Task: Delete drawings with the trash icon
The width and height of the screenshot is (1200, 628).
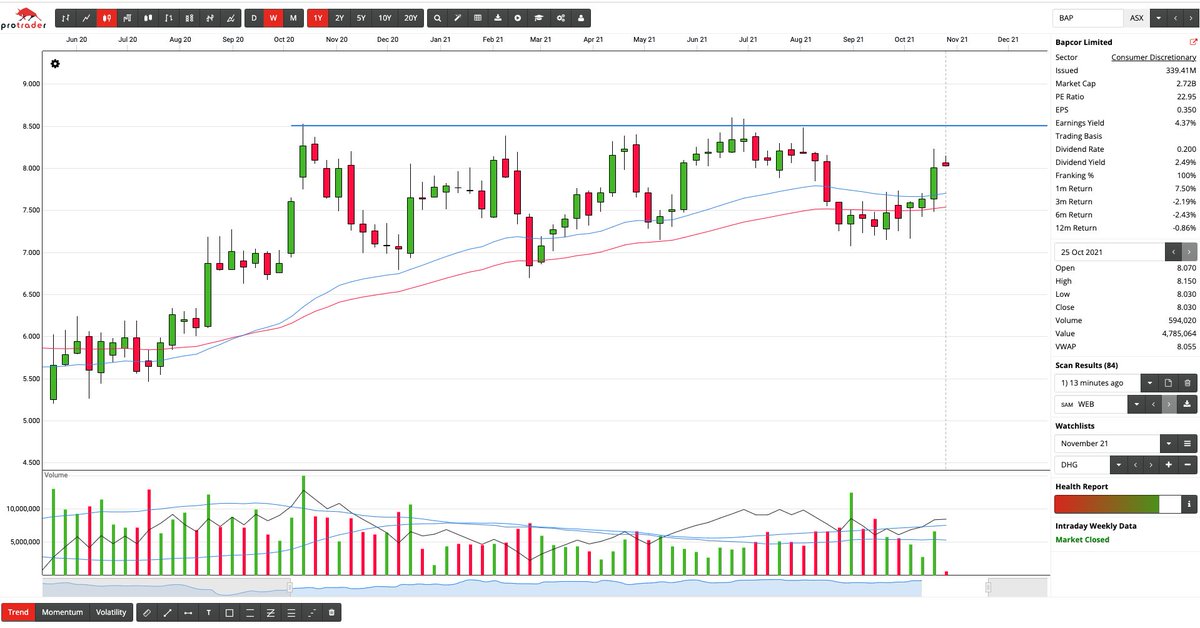Action: pos(332,612)
